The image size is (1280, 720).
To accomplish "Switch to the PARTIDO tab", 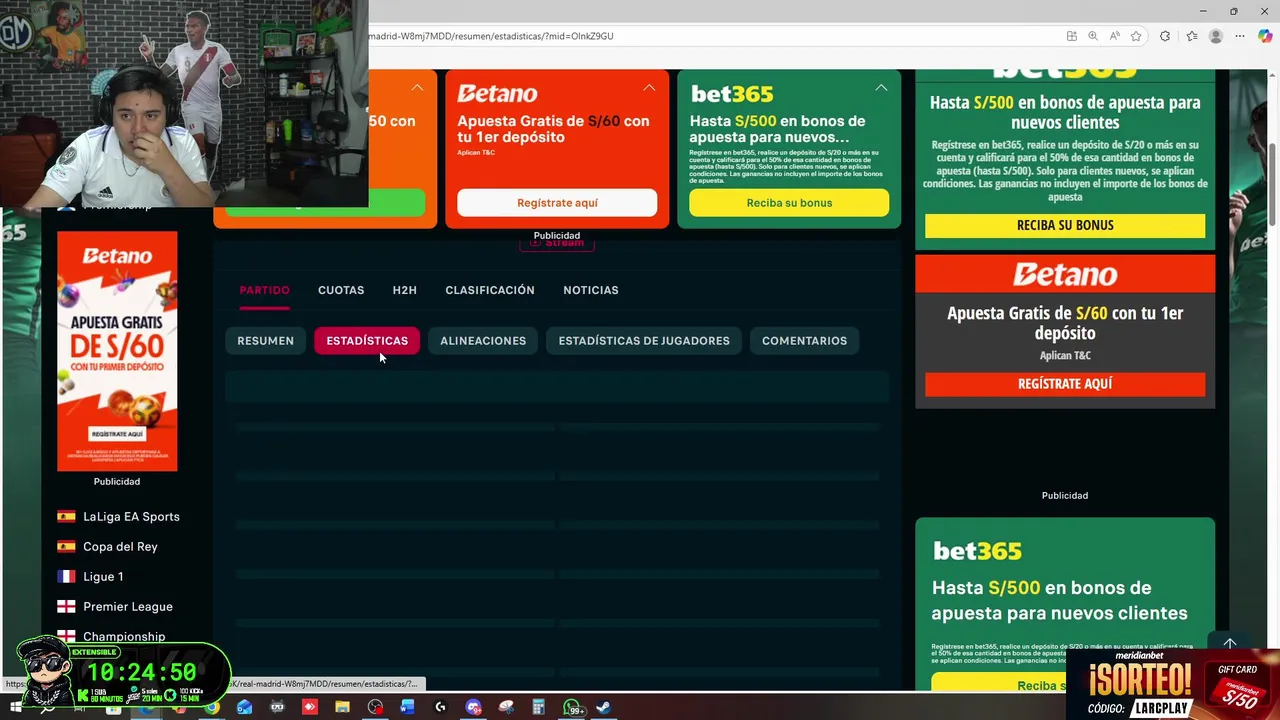I will point(264,290).
